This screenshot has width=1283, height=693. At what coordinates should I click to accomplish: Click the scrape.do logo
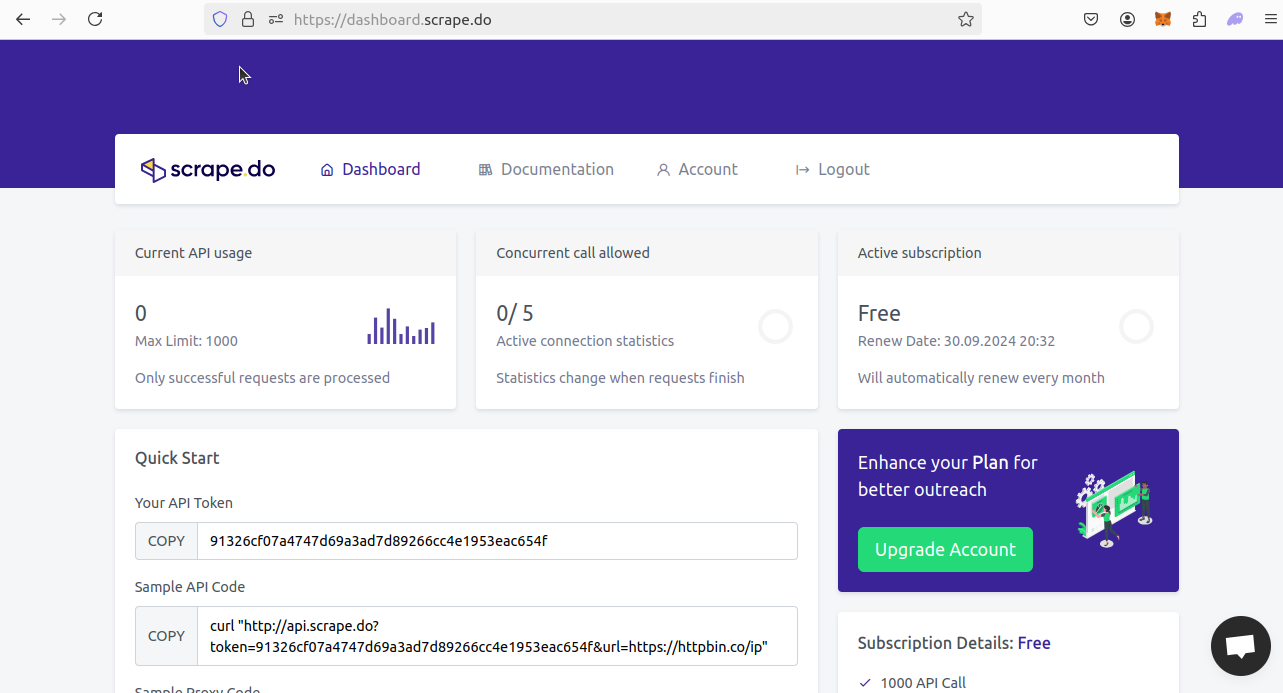coord(208,170)
